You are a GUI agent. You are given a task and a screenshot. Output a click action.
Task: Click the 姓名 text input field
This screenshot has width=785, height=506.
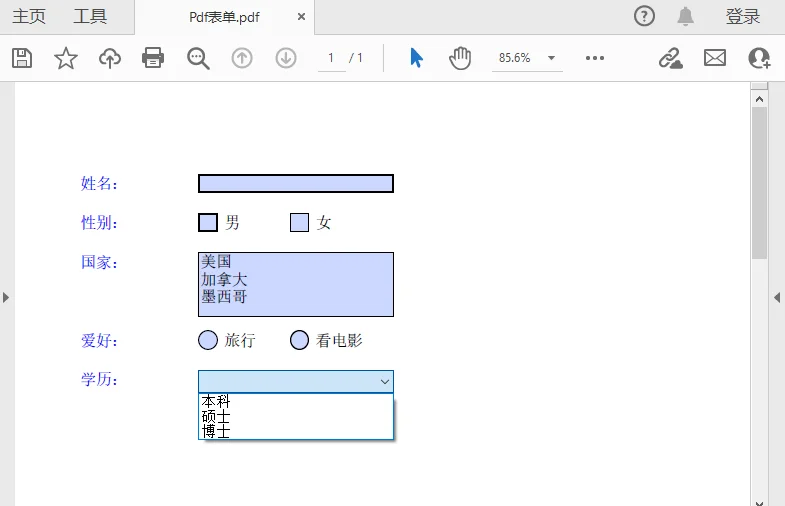(x=296, y=183)
